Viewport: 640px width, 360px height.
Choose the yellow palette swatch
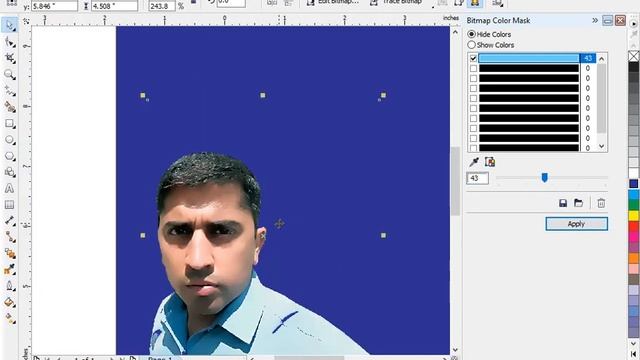point(633,216)
